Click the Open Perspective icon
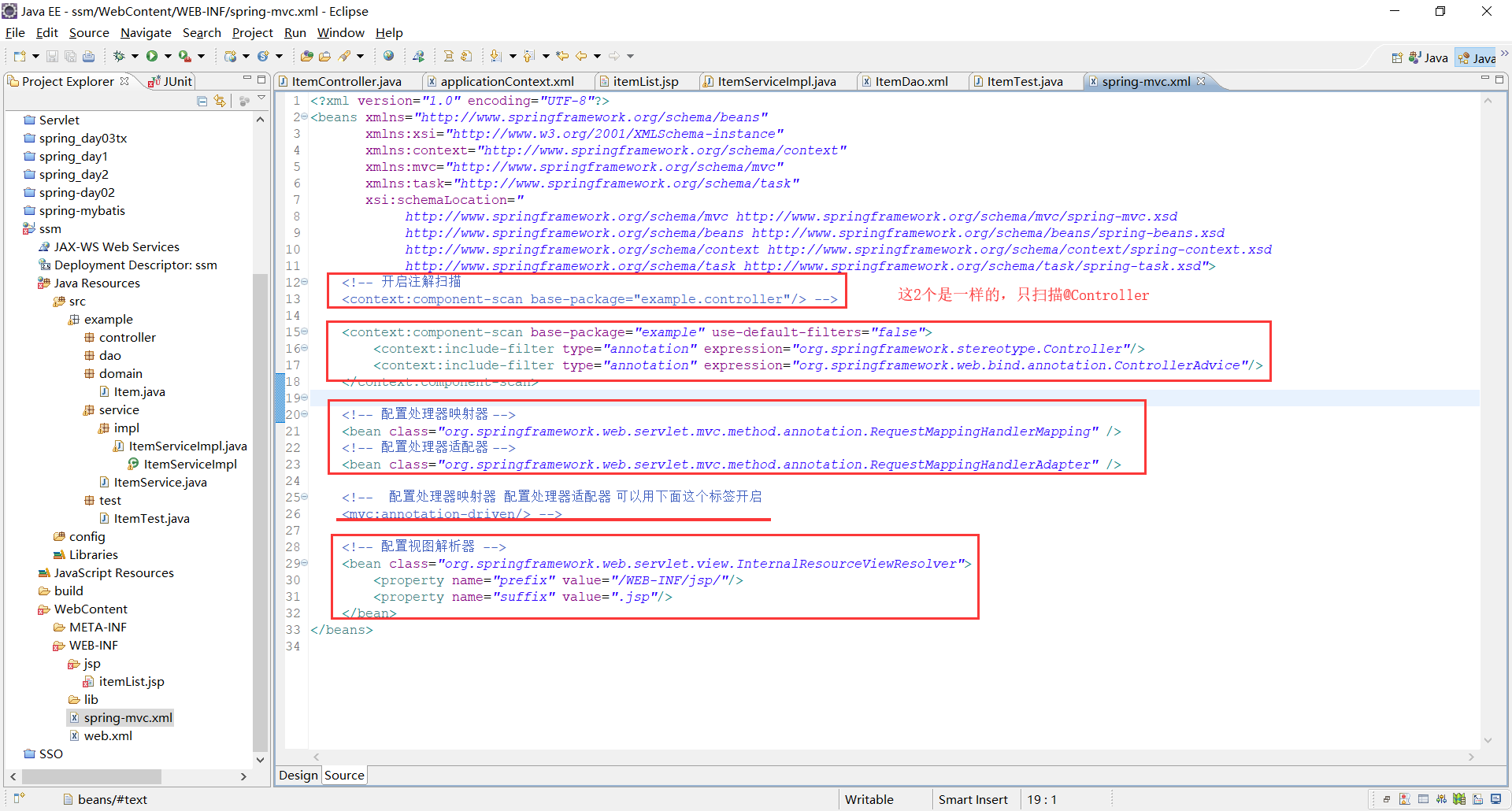This screenshot has height=811, width=1512. (1397, 57)
